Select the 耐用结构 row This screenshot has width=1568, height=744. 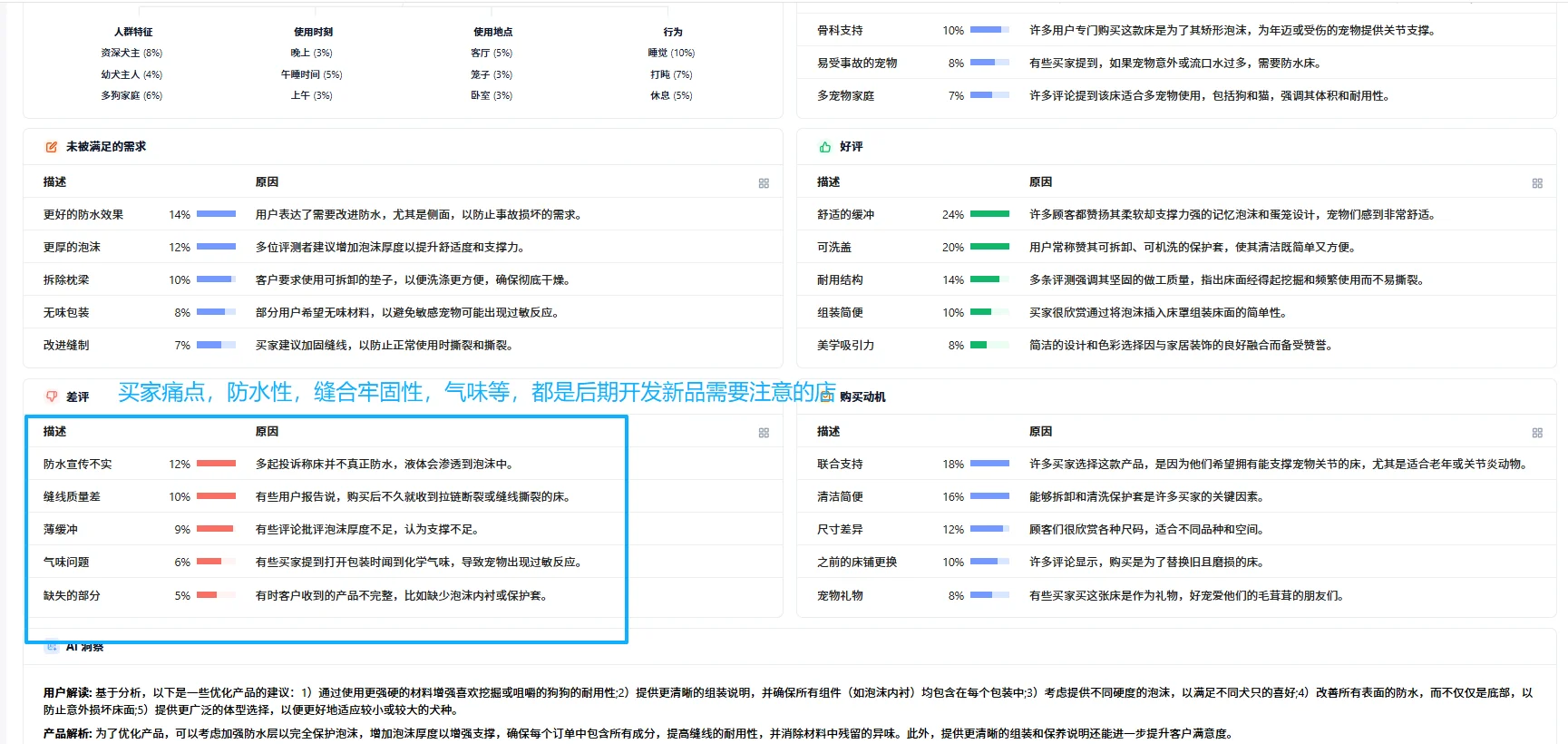click(x=1176, y=279)
